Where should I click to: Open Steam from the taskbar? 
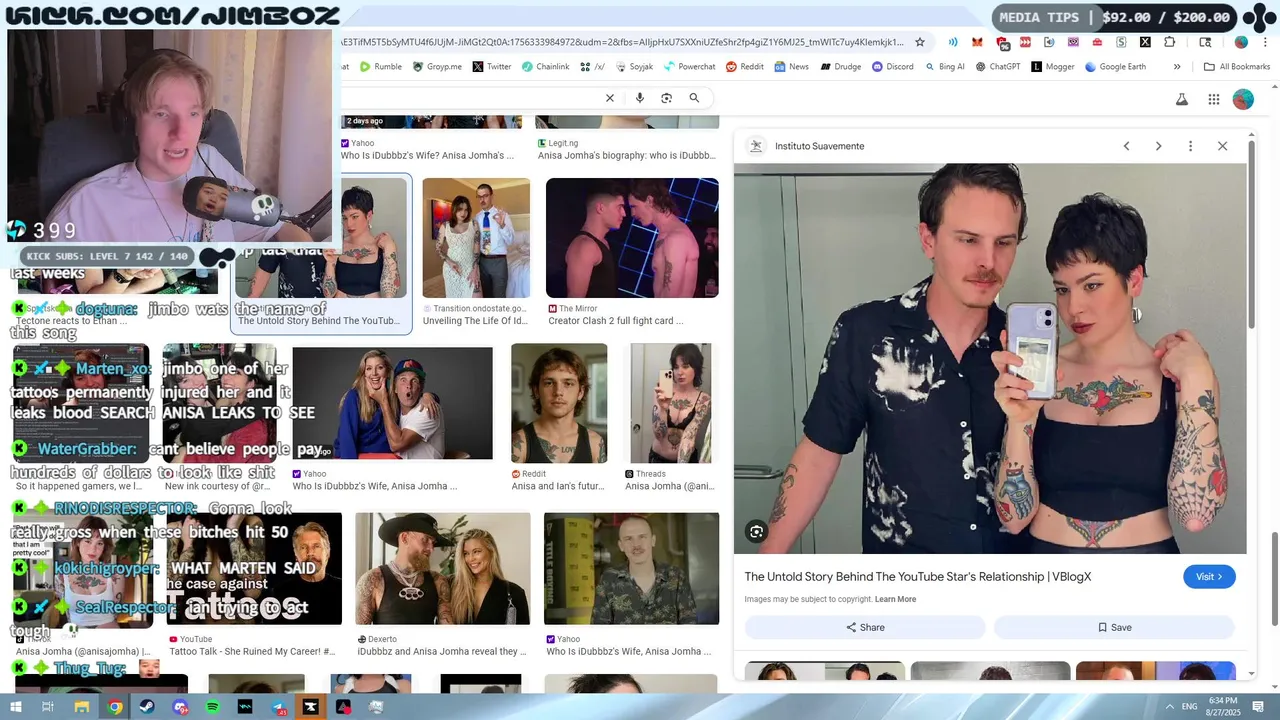point(148,707)
